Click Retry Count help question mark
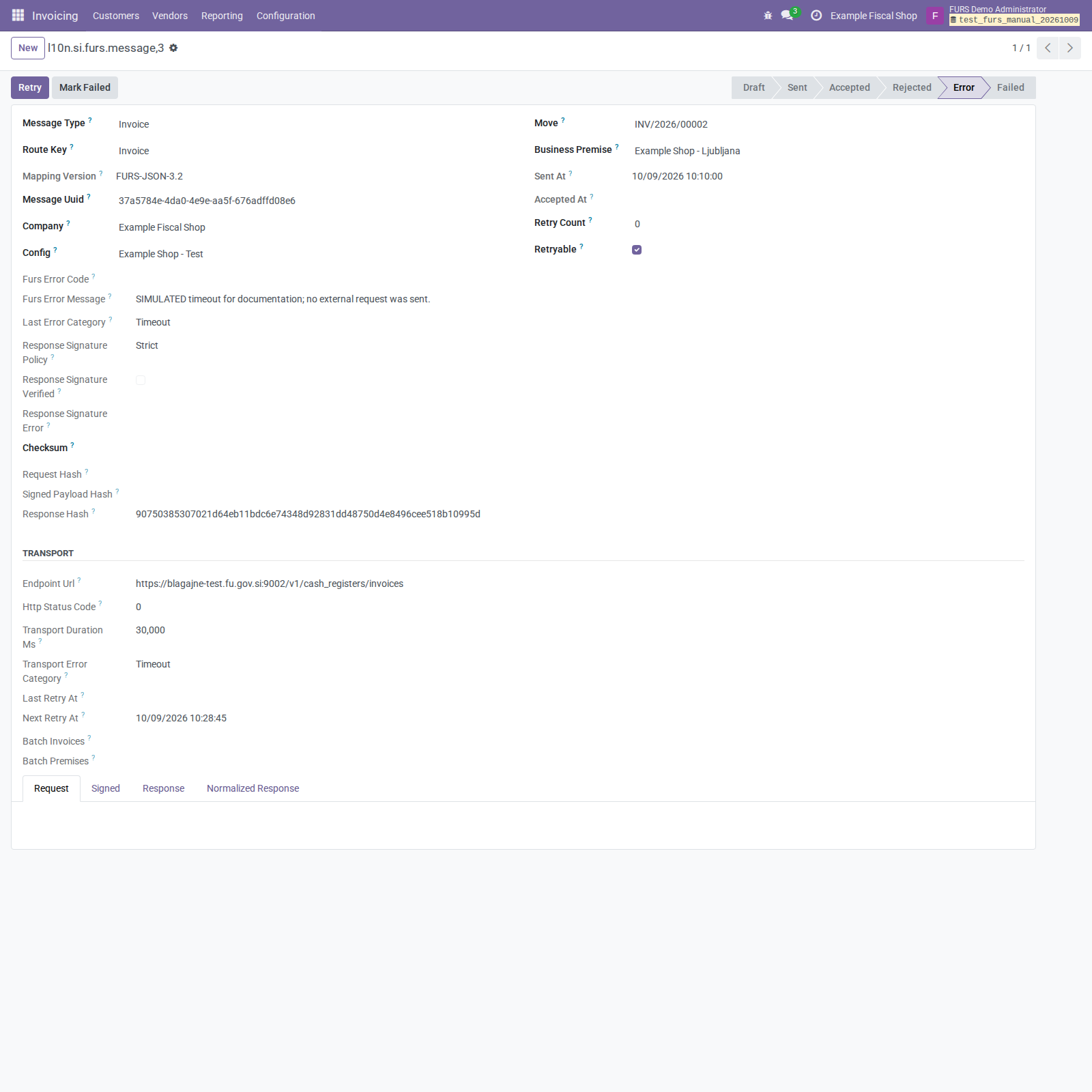This screenshot has width=1092, height=1092. tap(590, 220)
